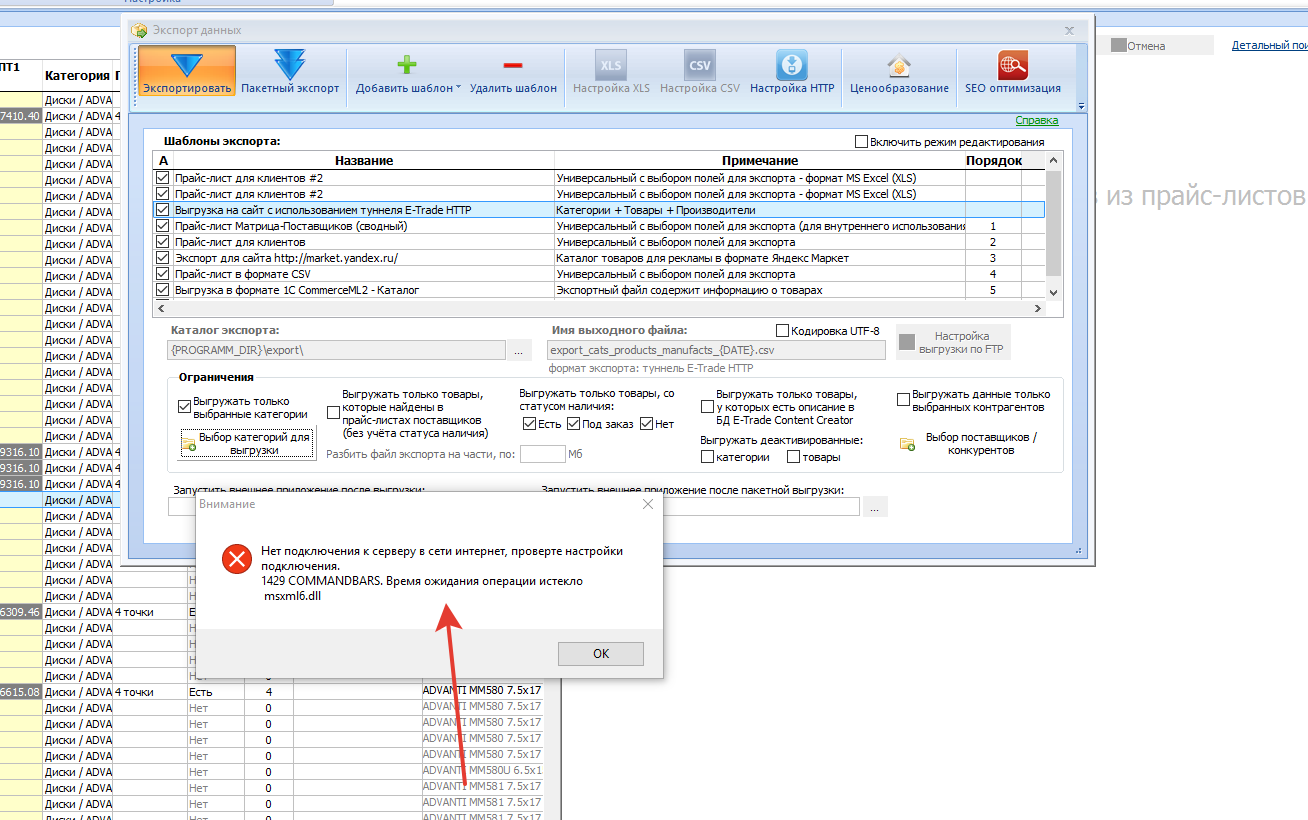Tick the deactivated категории checkbox
The height and width of the screenshot is (820, 1308).
(x=708, y=457)
